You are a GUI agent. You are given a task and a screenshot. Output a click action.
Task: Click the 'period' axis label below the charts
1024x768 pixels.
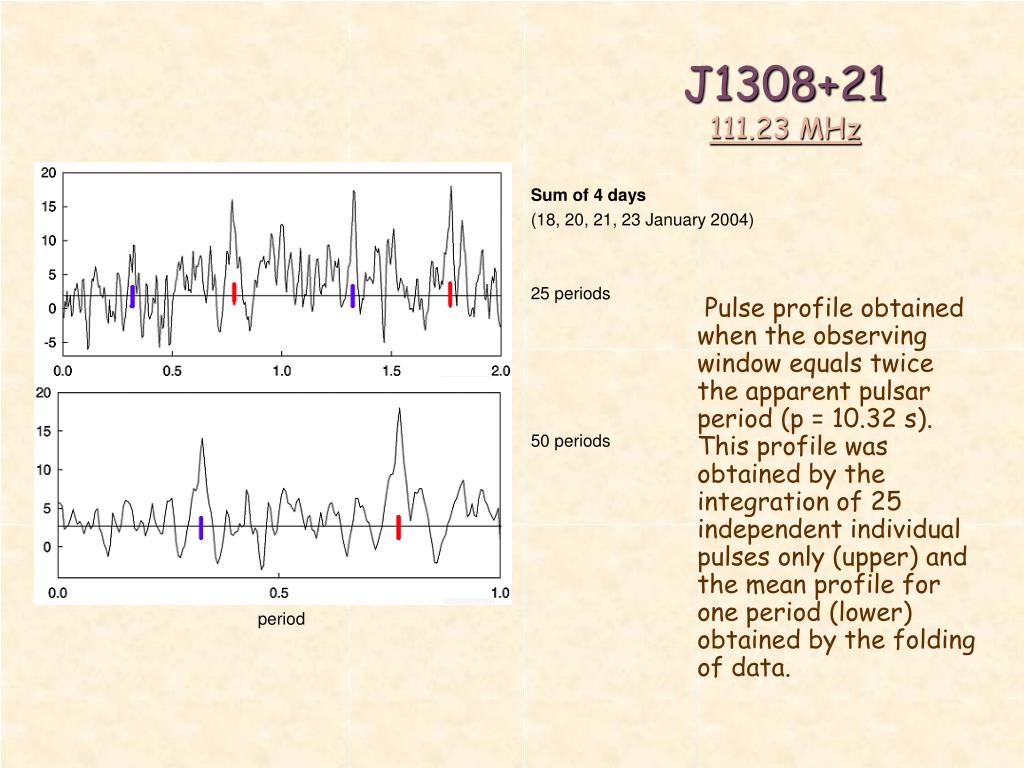[281, 619]
